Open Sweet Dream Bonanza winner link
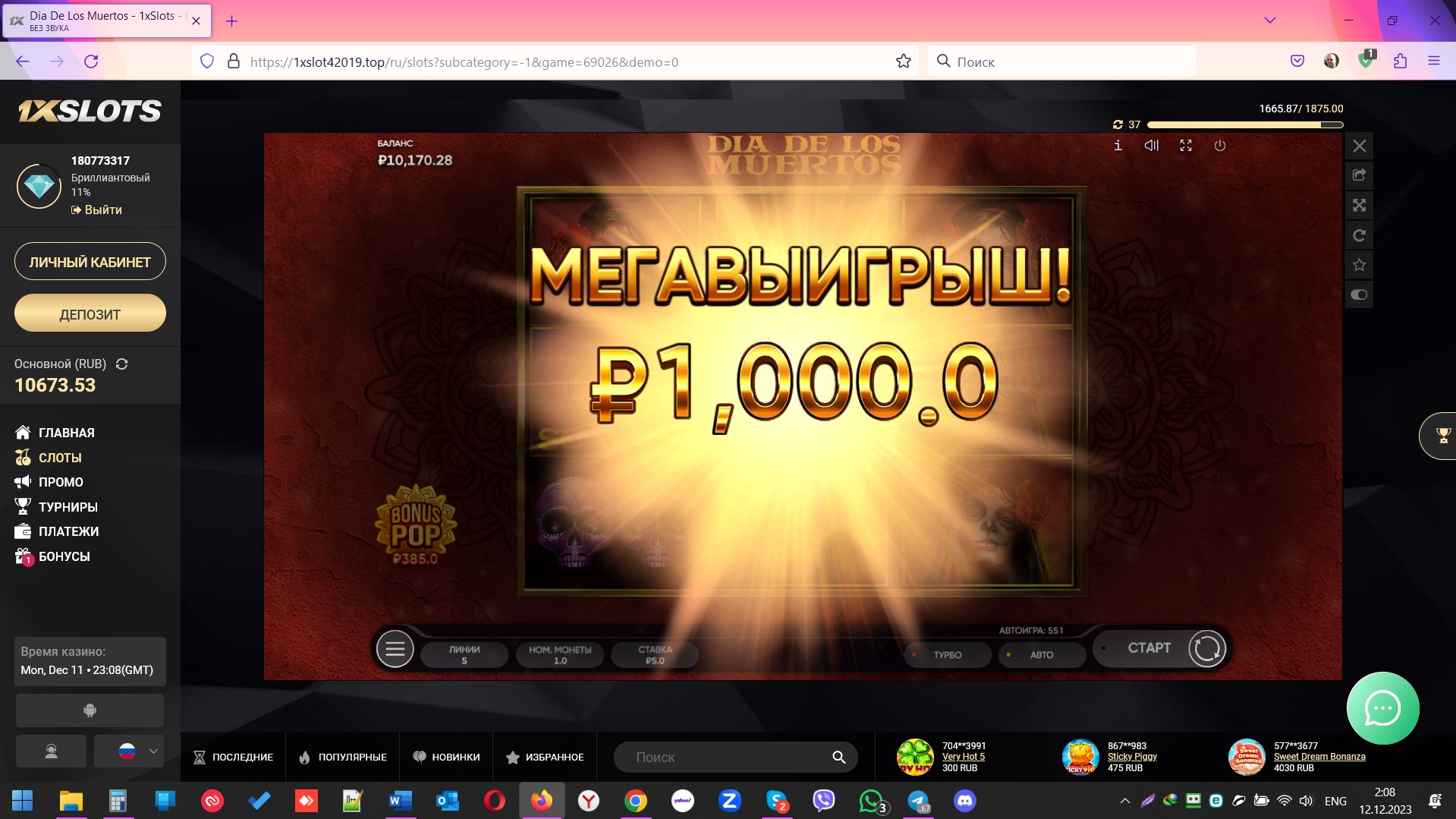Screen dimensions: 1456x819 pos(1319,757)
